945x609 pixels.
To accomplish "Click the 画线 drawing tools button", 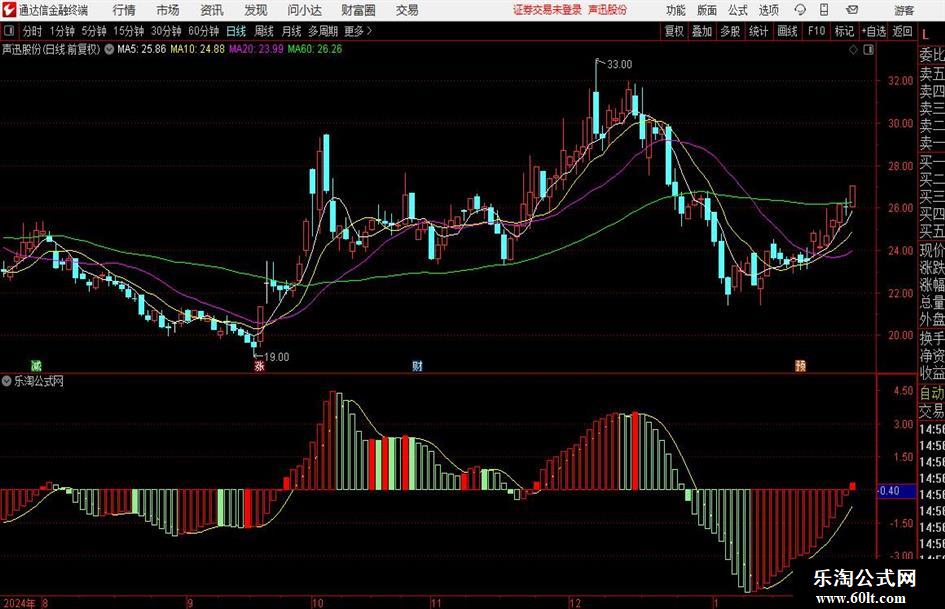I will click(787, 31).
